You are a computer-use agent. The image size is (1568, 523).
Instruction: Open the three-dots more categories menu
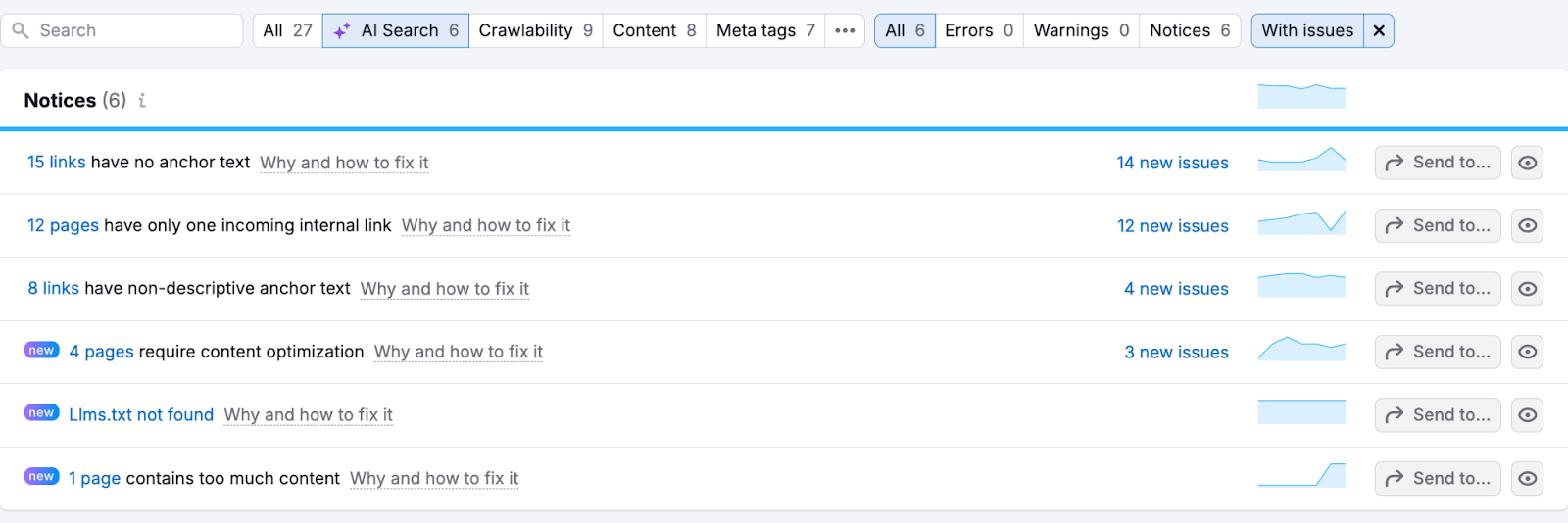tap(845, 30)
